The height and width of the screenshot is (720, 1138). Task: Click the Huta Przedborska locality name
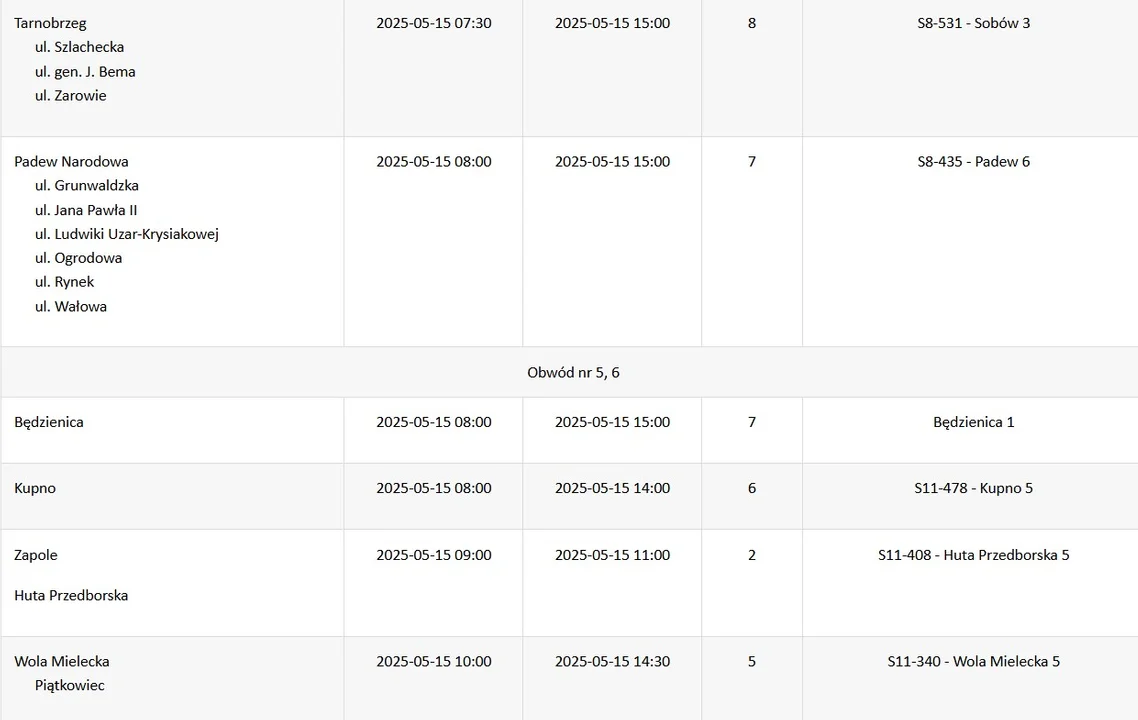click(71, 596)
